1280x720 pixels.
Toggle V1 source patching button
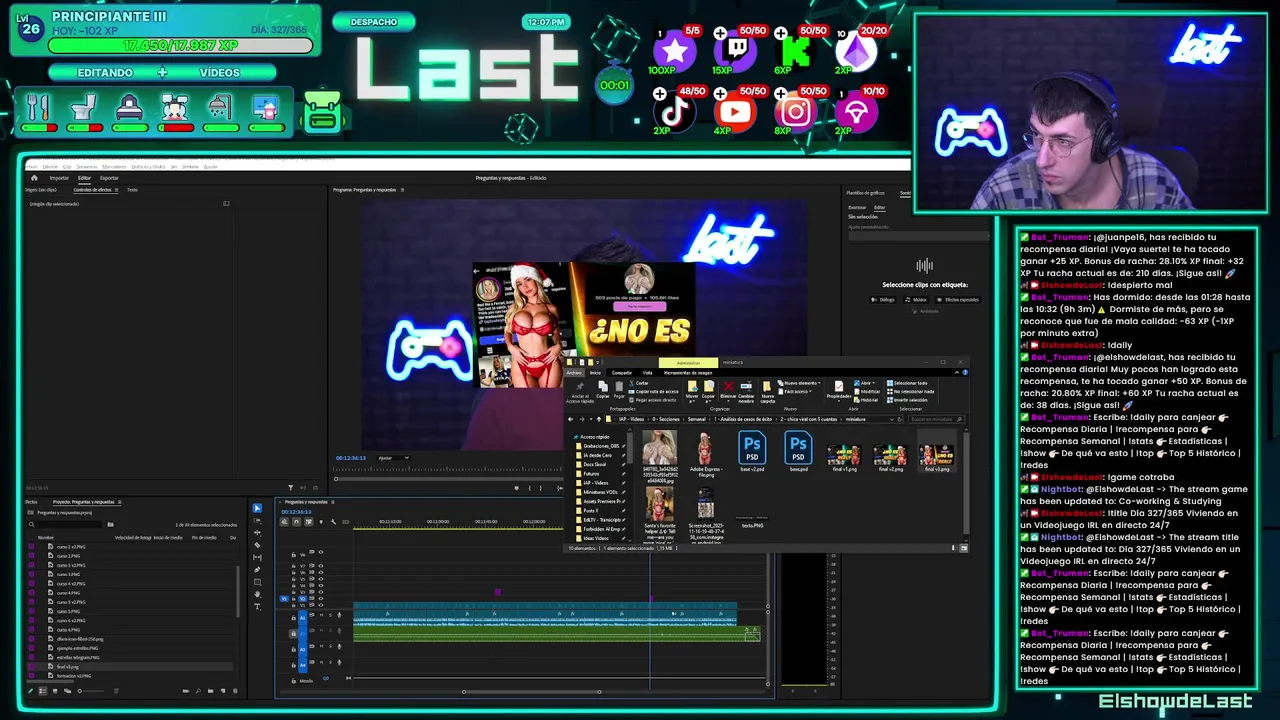(284, 599)
